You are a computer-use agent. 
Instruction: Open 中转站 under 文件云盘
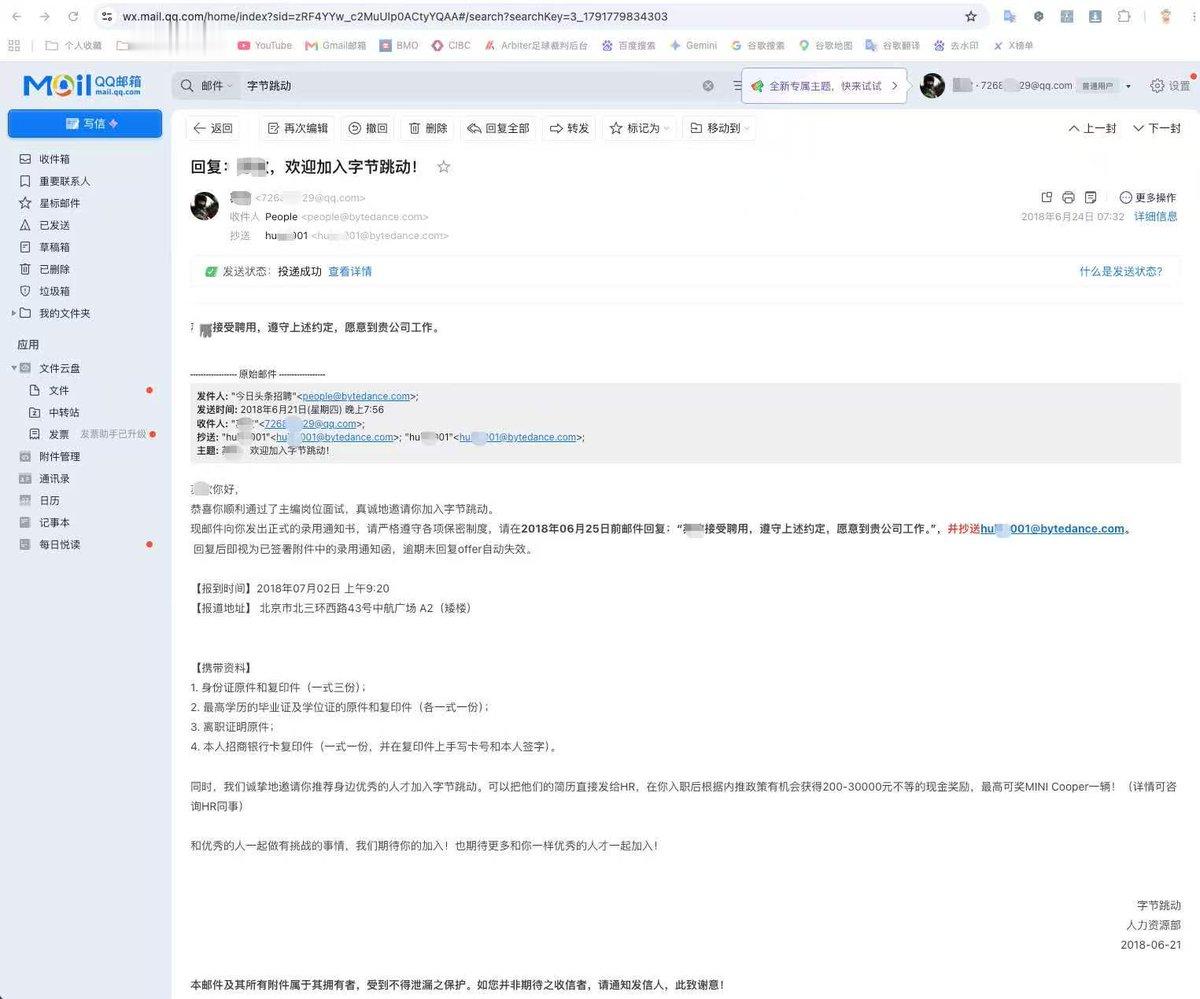[x=64, y=412]
